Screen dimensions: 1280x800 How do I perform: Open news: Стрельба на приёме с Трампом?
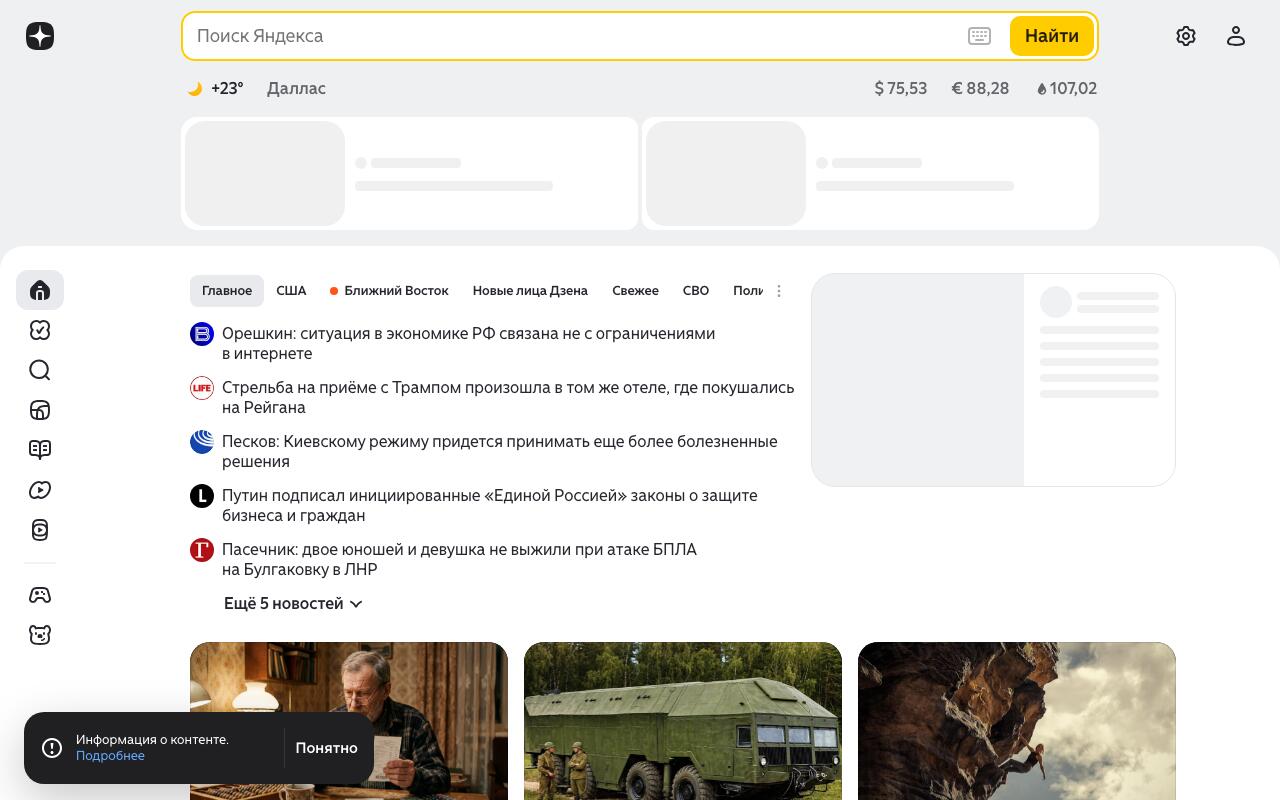[508, 398]
